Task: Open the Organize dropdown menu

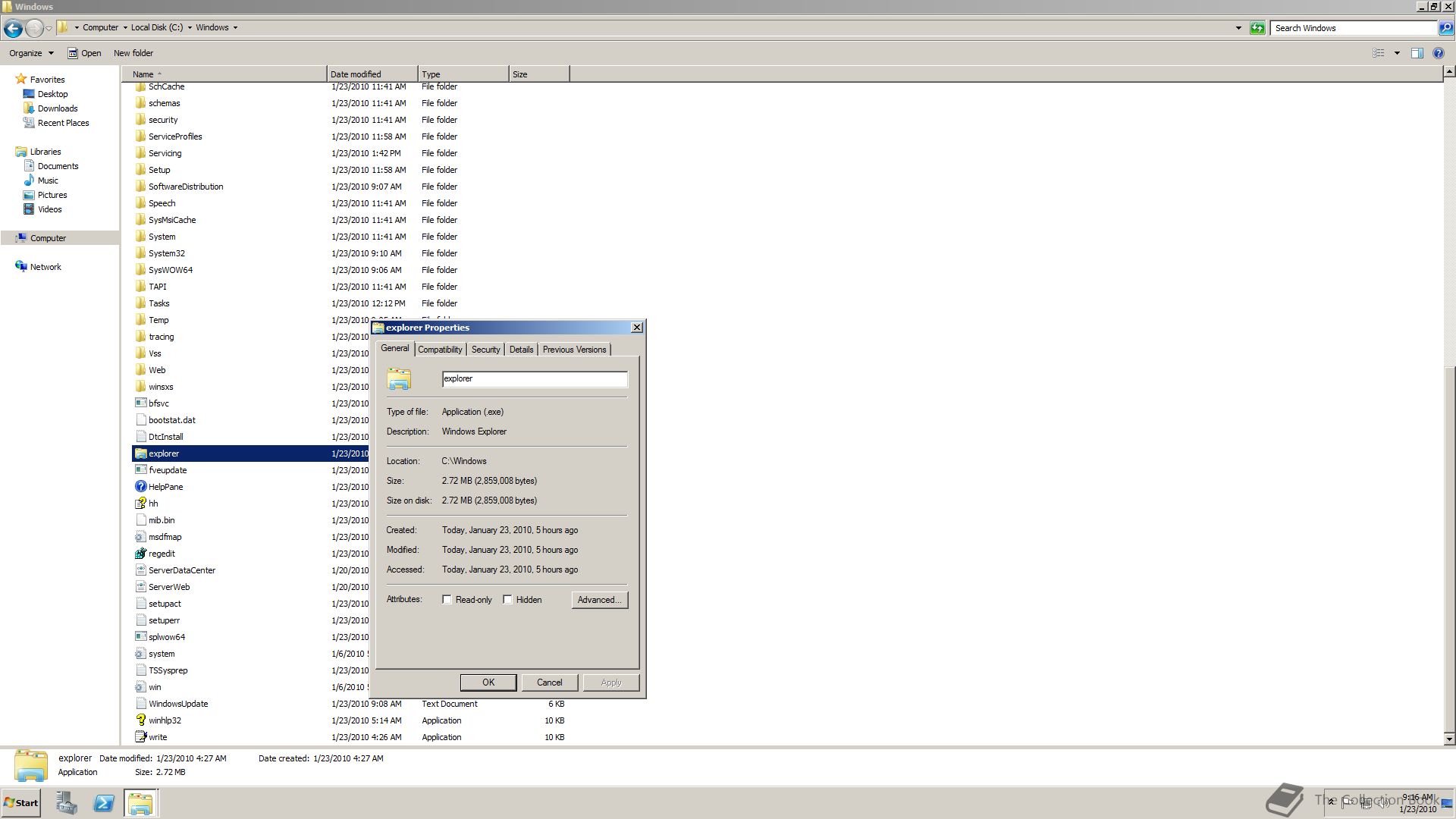Action: [32, 53]
